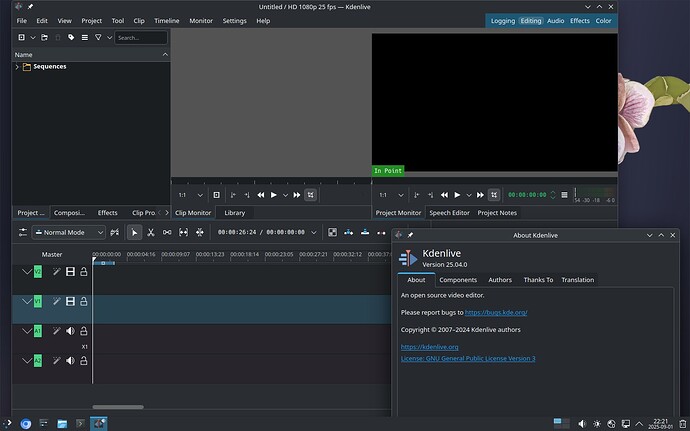Click rewind in the Clip Monitor
Viewport: 690px width, 431px height.
coord(261,195)
